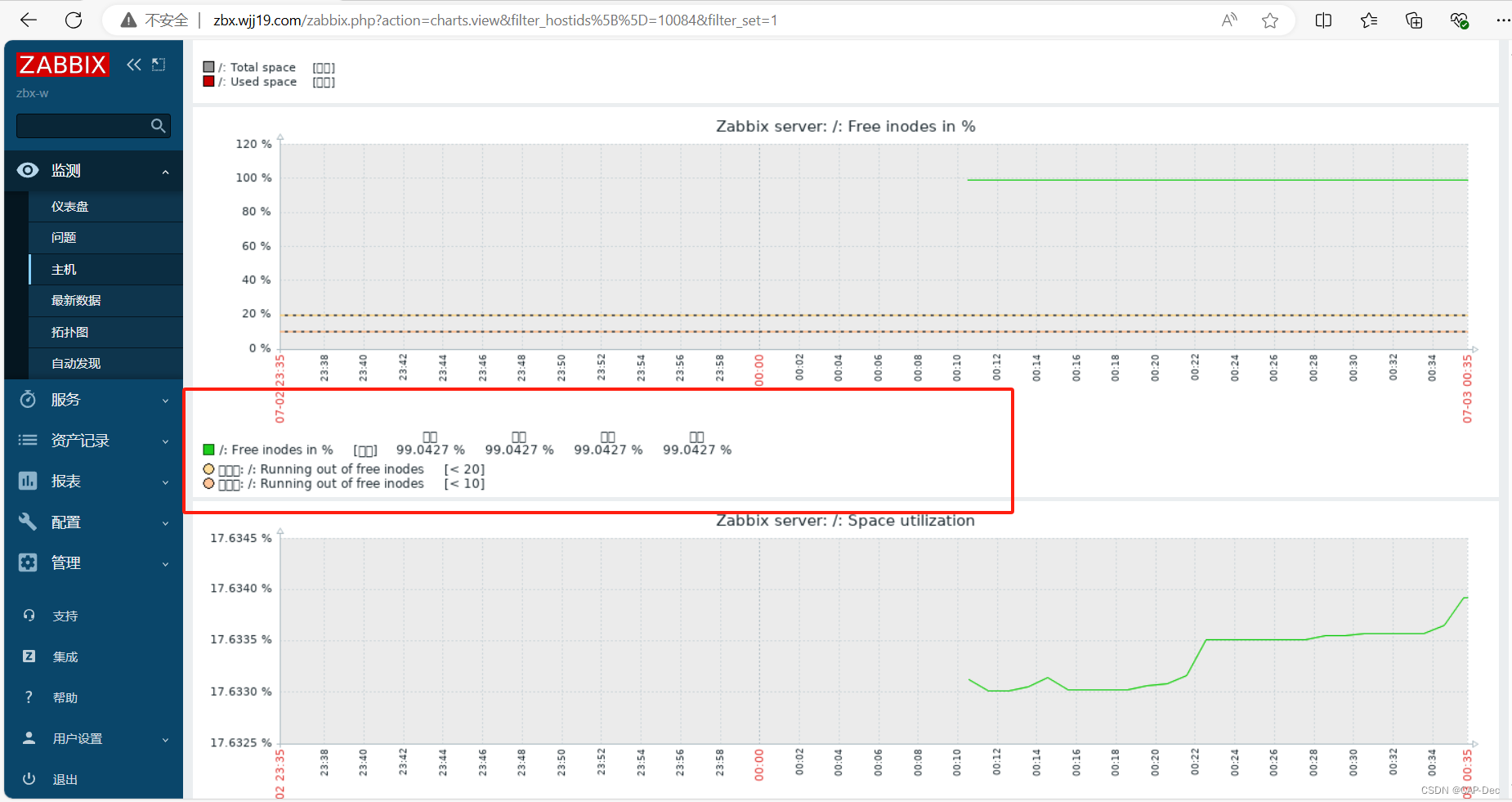
Task: Click the user icon beside 用户设置
Action: (x=29, y=738)
